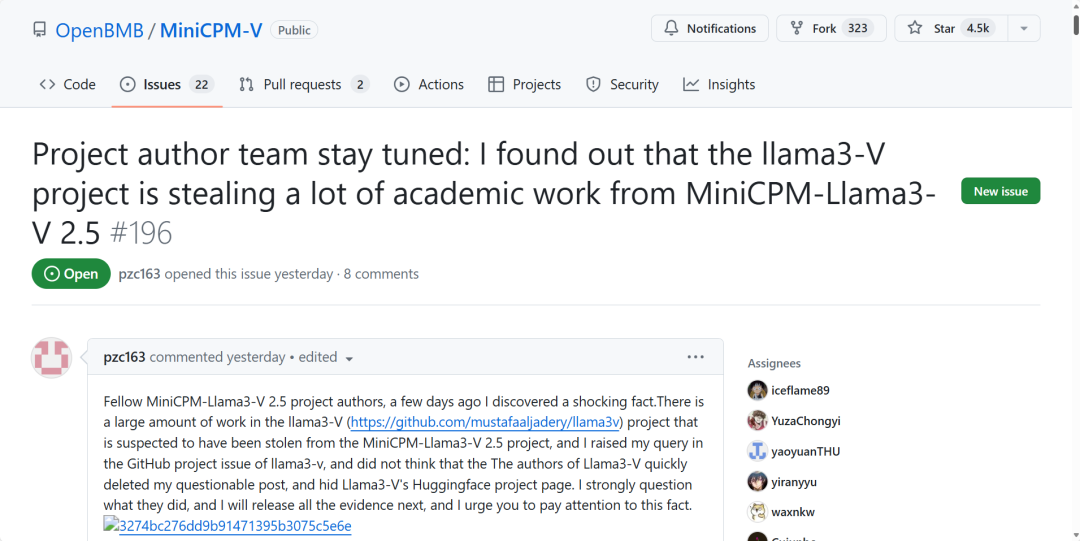Click the green New issue button
The height and width of the screenshot is (541, 1080).
click(1000, 191)
